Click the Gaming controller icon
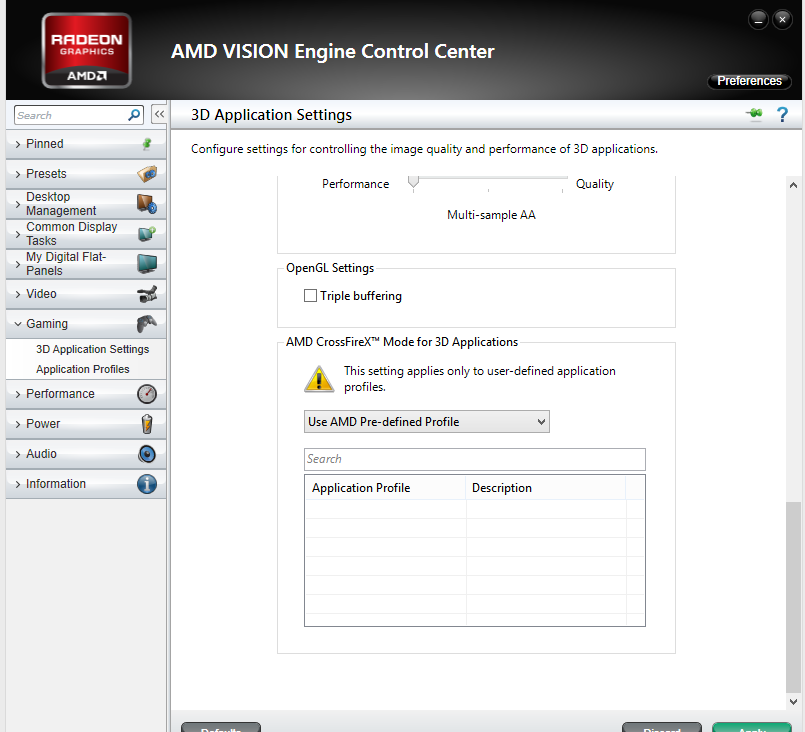 [x=147, y=324]
